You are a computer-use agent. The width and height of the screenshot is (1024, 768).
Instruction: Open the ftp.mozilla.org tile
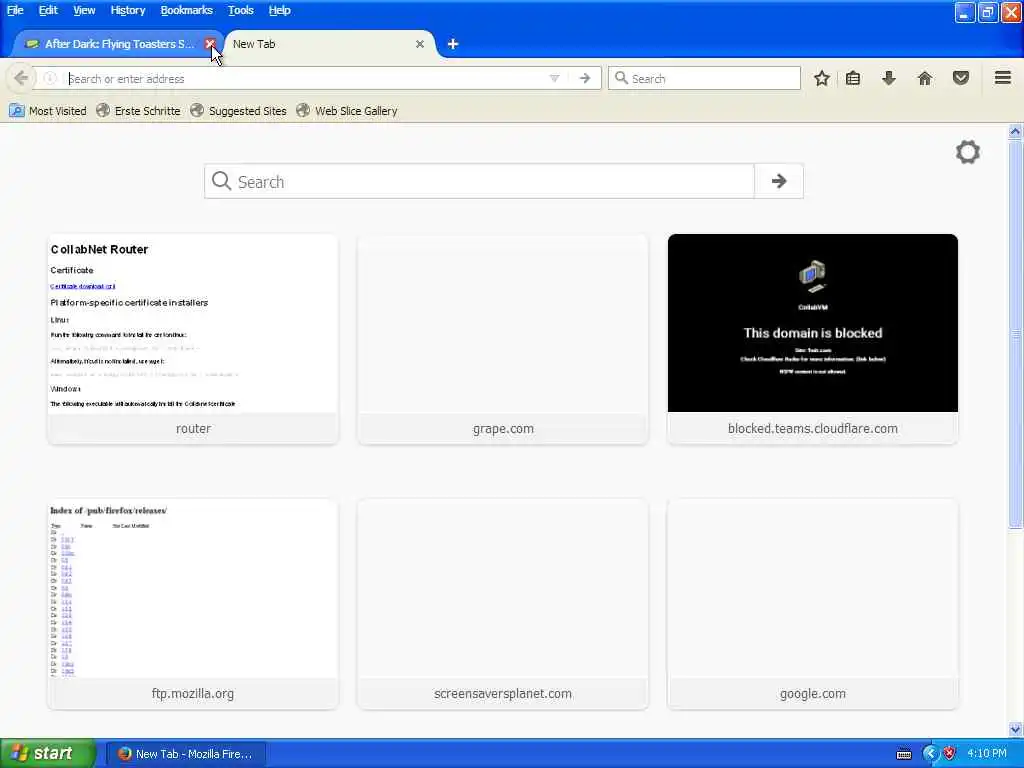(x=193, y=604)
